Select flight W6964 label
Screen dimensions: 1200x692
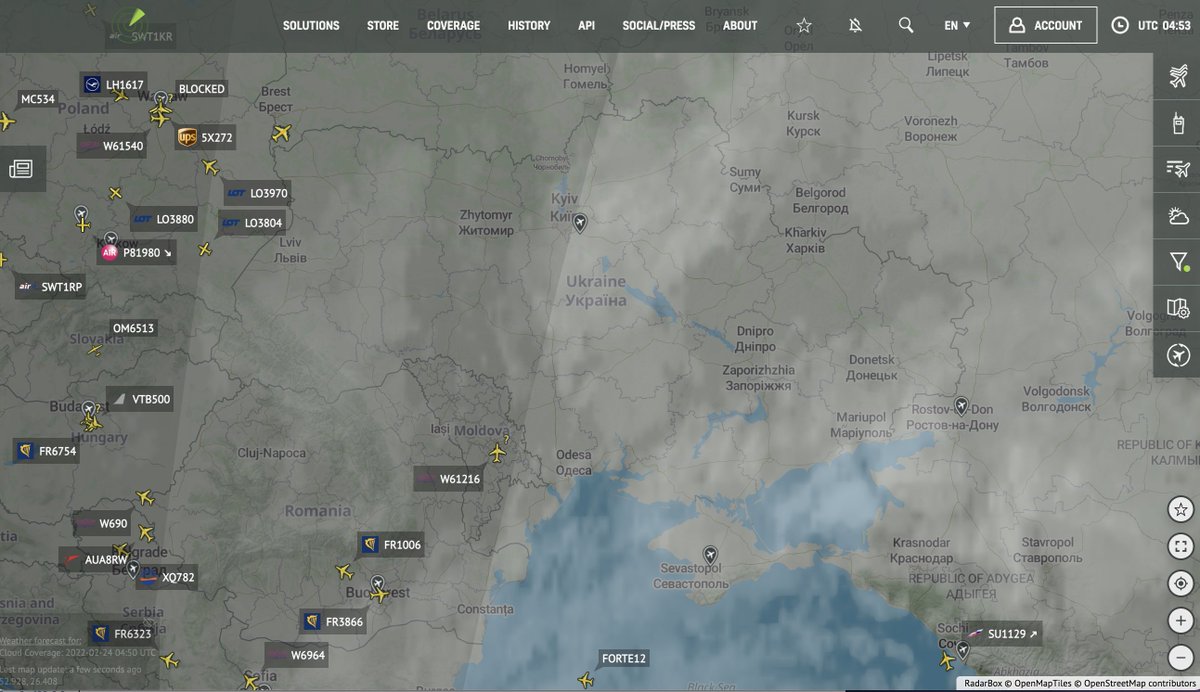(x=297, y=655)
